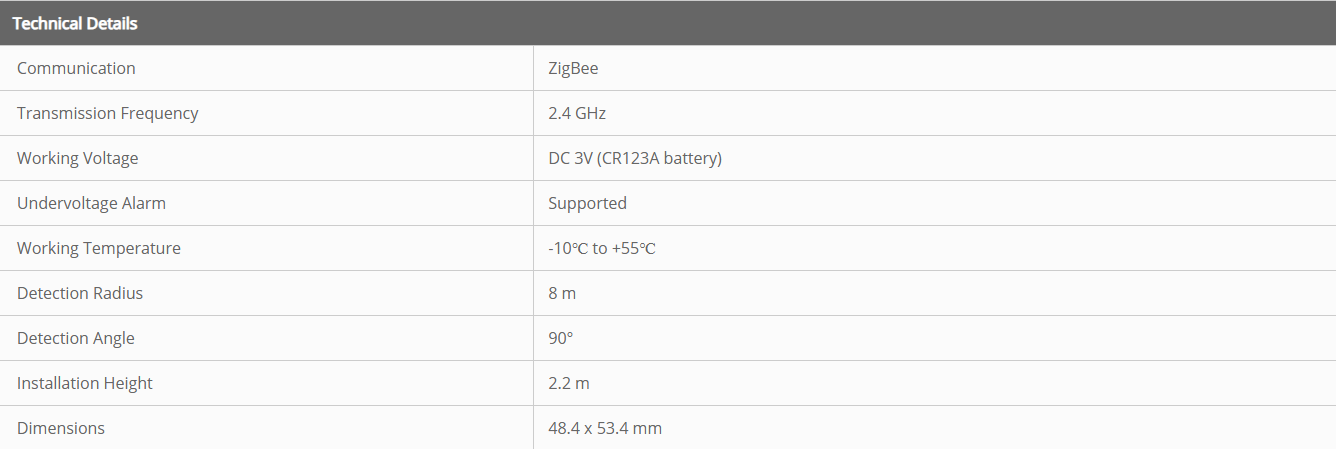Select the Working Temperature label
The height and width of the screenshot is (449, 1336).
coord(99,248)
